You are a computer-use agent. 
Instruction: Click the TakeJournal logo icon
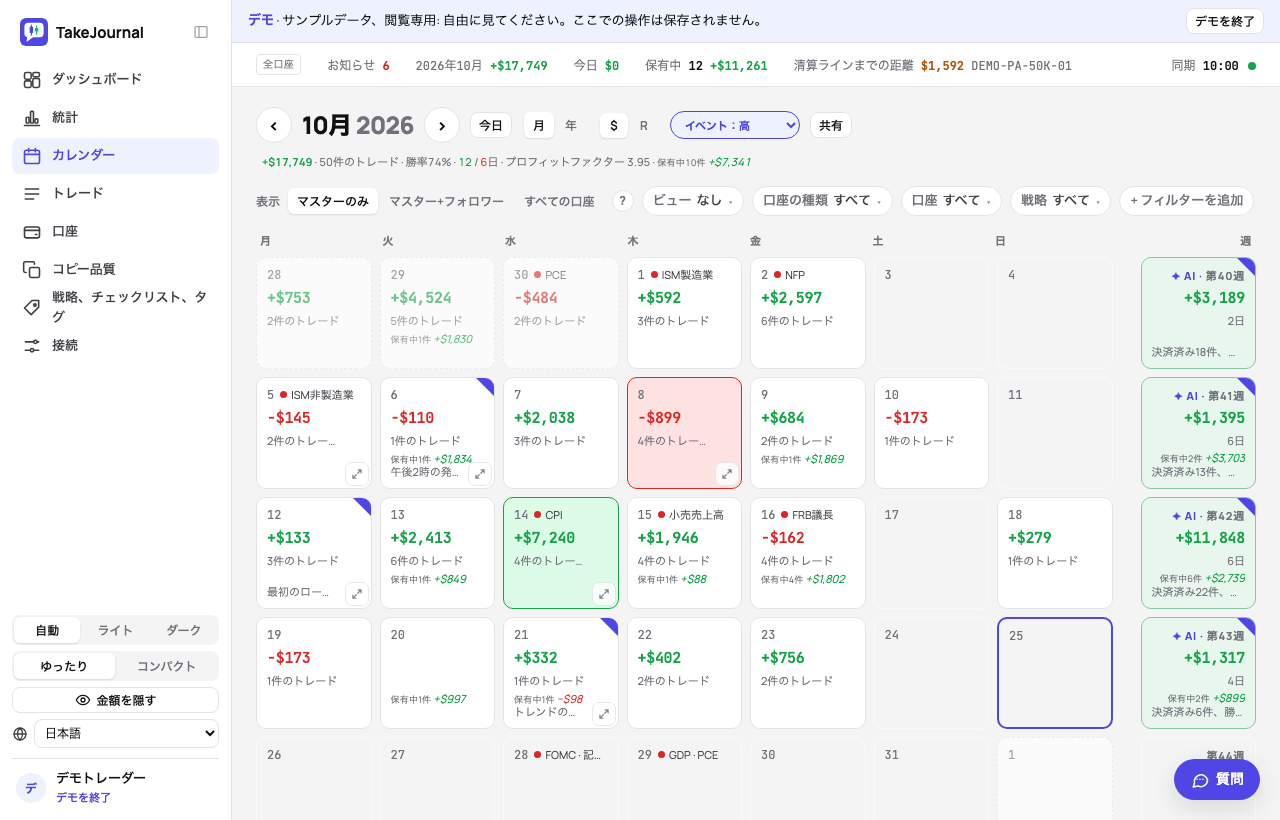tap(34, 32)
